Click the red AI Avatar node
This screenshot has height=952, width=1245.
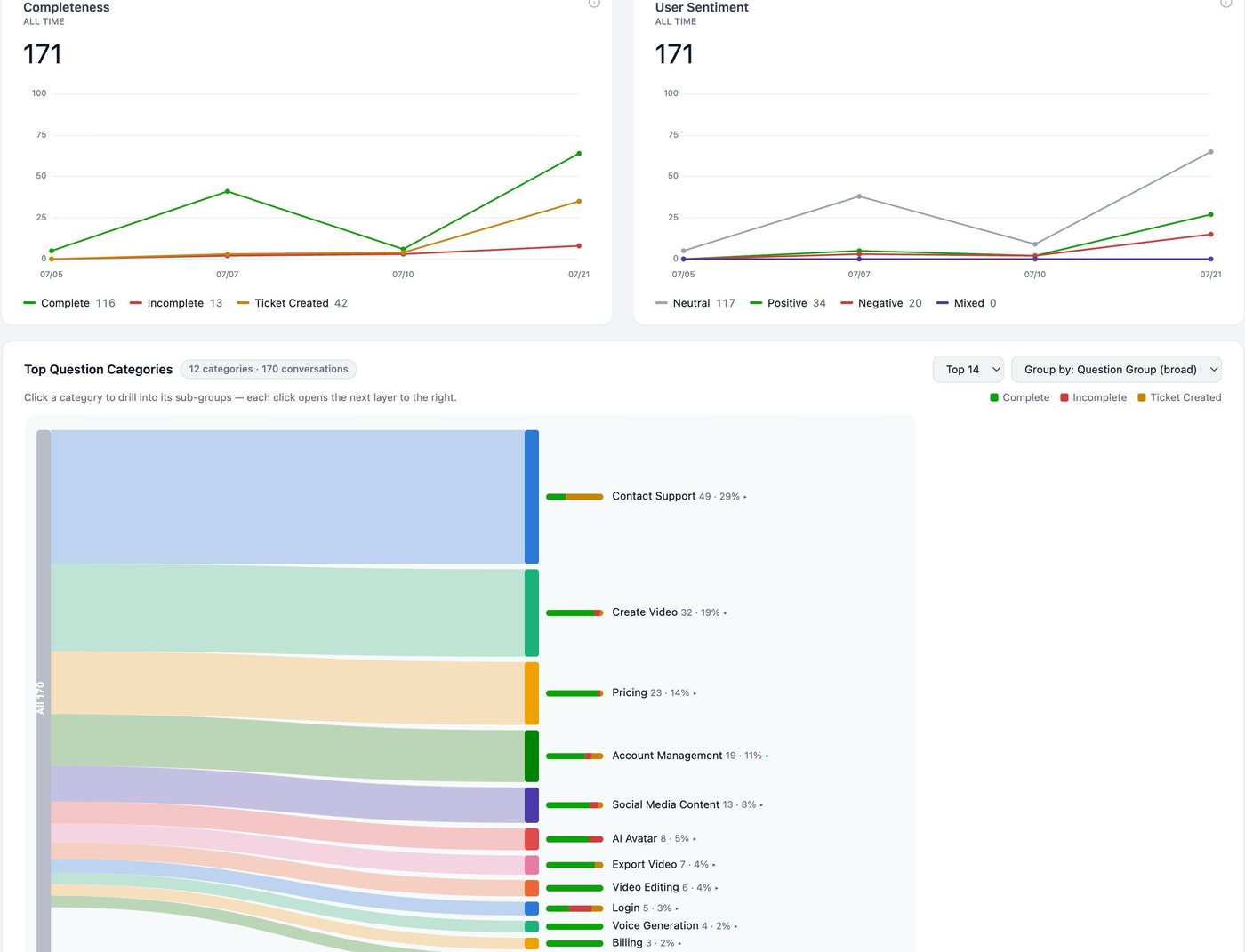click(532, 839)
